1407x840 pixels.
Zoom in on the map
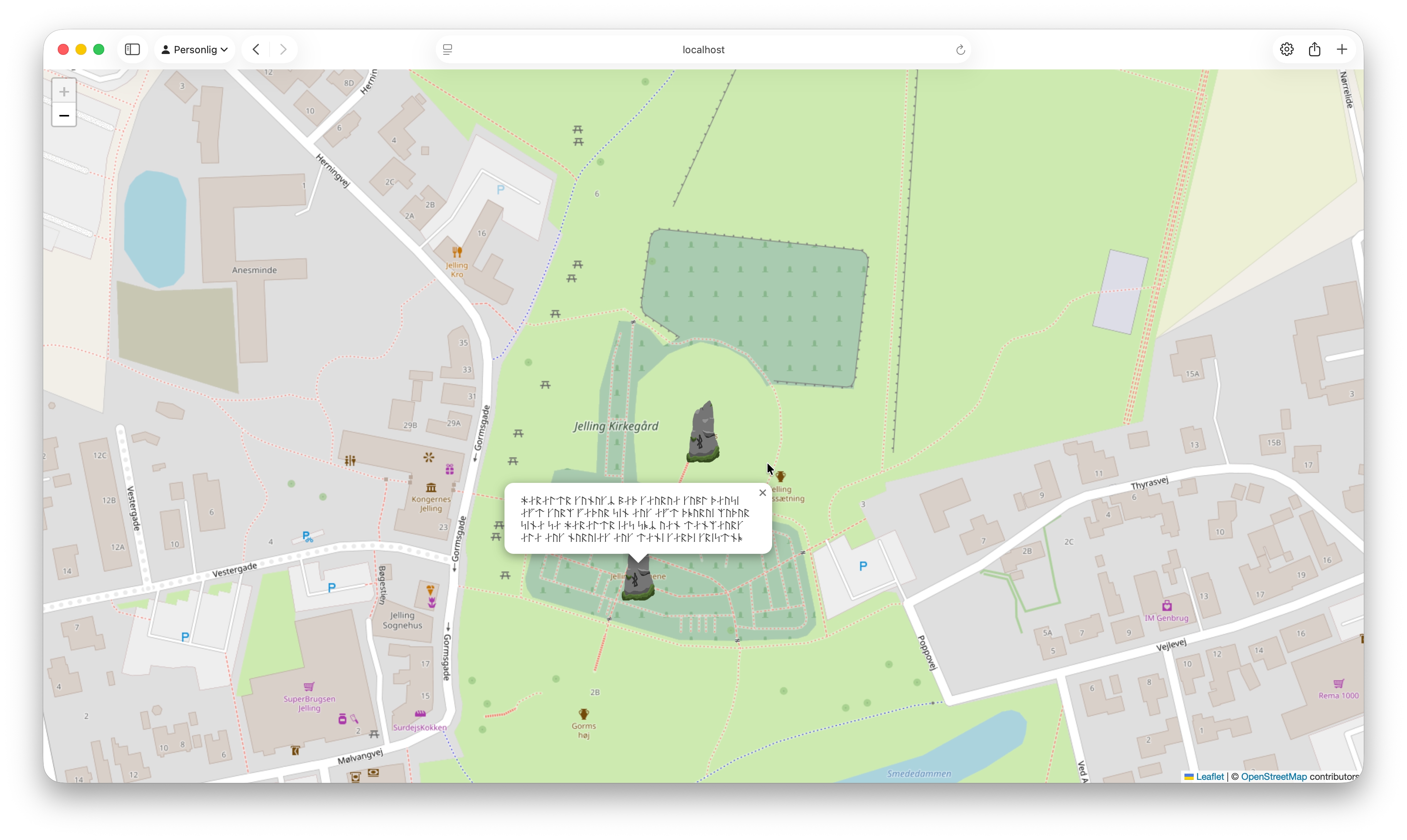[64, 92]
